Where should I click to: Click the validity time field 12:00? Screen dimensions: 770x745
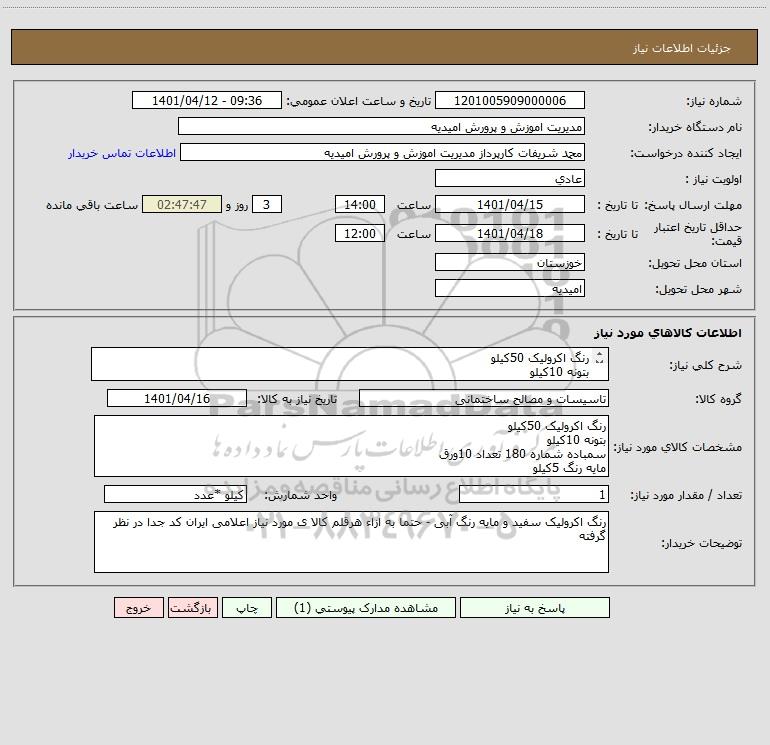(x=359, y=234)
